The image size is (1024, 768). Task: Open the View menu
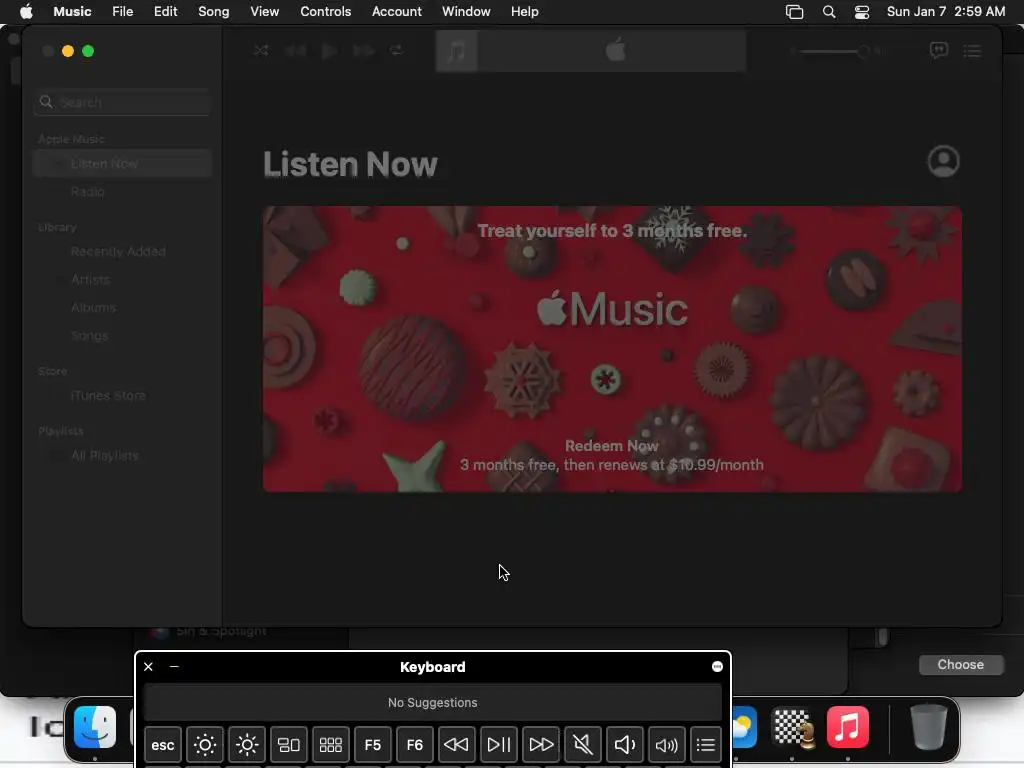coord(264,12)
